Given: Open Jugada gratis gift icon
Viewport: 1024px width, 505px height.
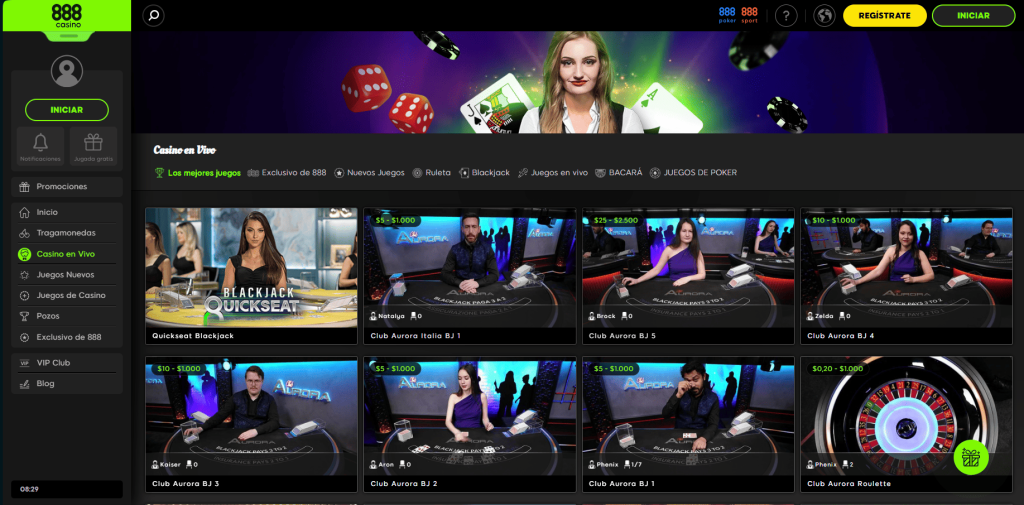Looking at the screenshot, I should pos(93,142).
